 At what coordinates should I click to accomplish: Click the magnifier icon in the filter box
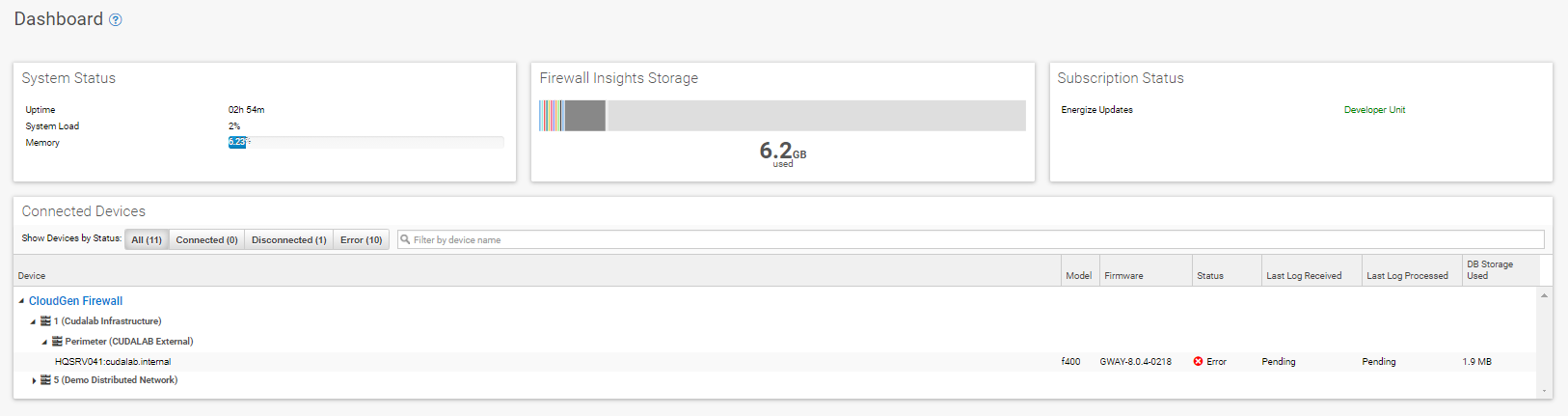coord(406,239)
